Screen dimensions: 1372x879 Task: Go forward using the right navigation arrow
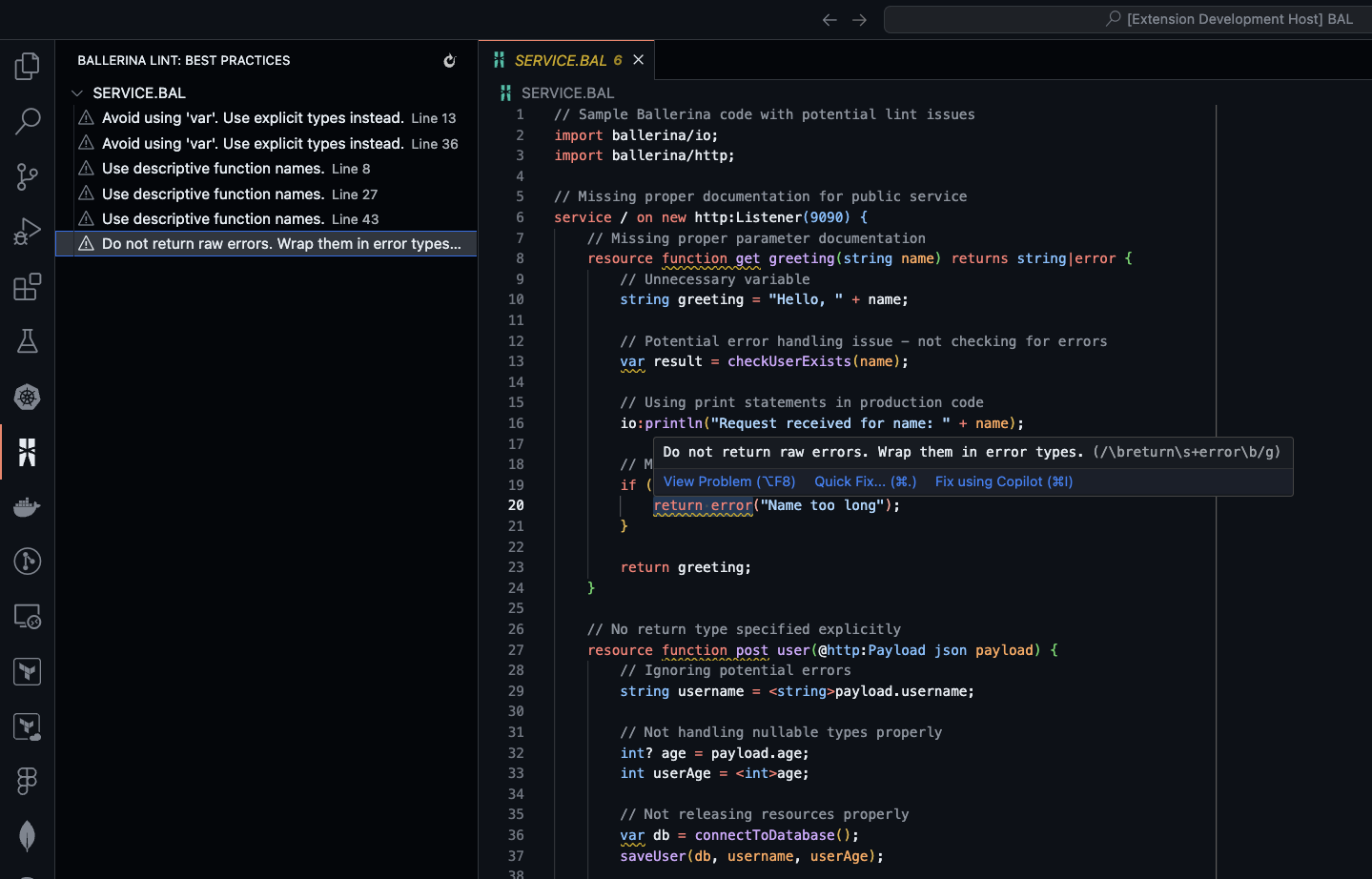pos(859,20)
